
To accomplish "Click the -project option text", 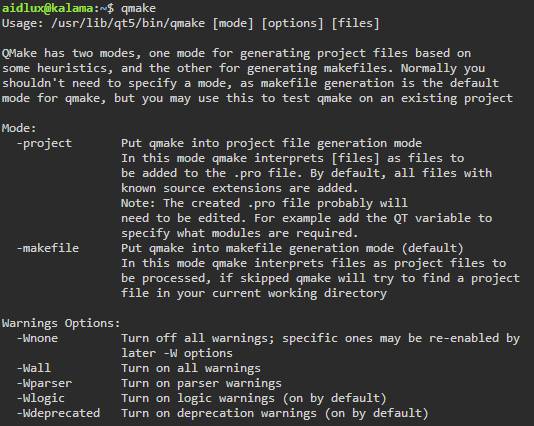I will pyautogui.click(x=44, y=144).
